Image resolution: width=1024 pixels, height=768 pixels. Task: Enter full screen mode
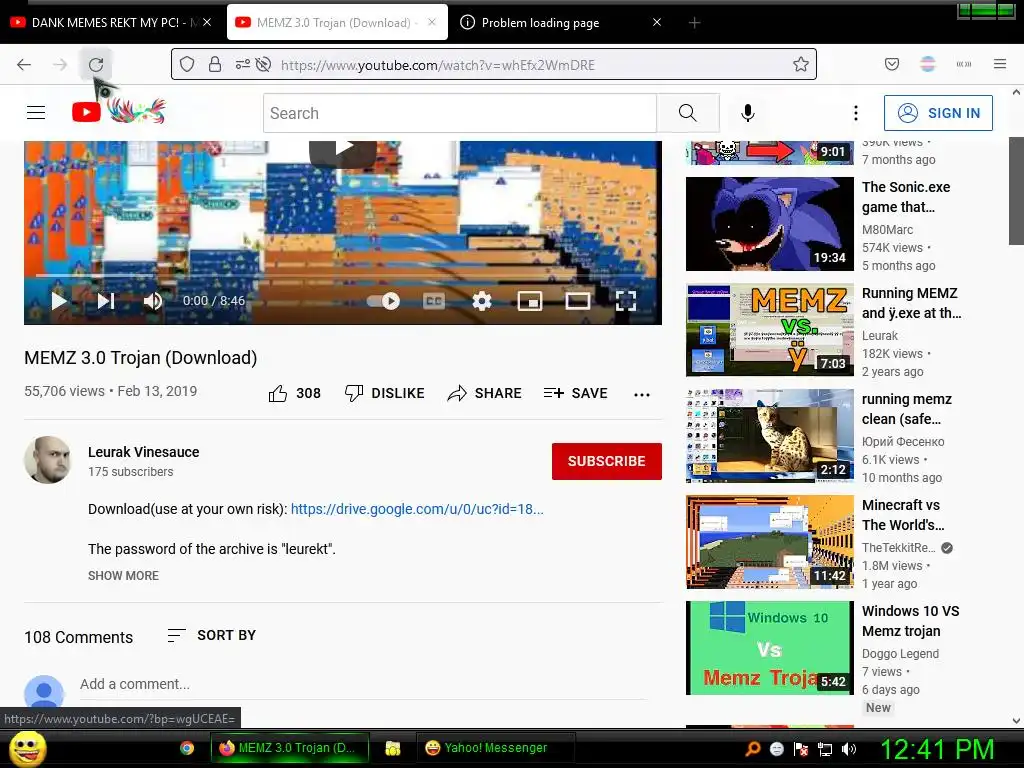(626, 300)
